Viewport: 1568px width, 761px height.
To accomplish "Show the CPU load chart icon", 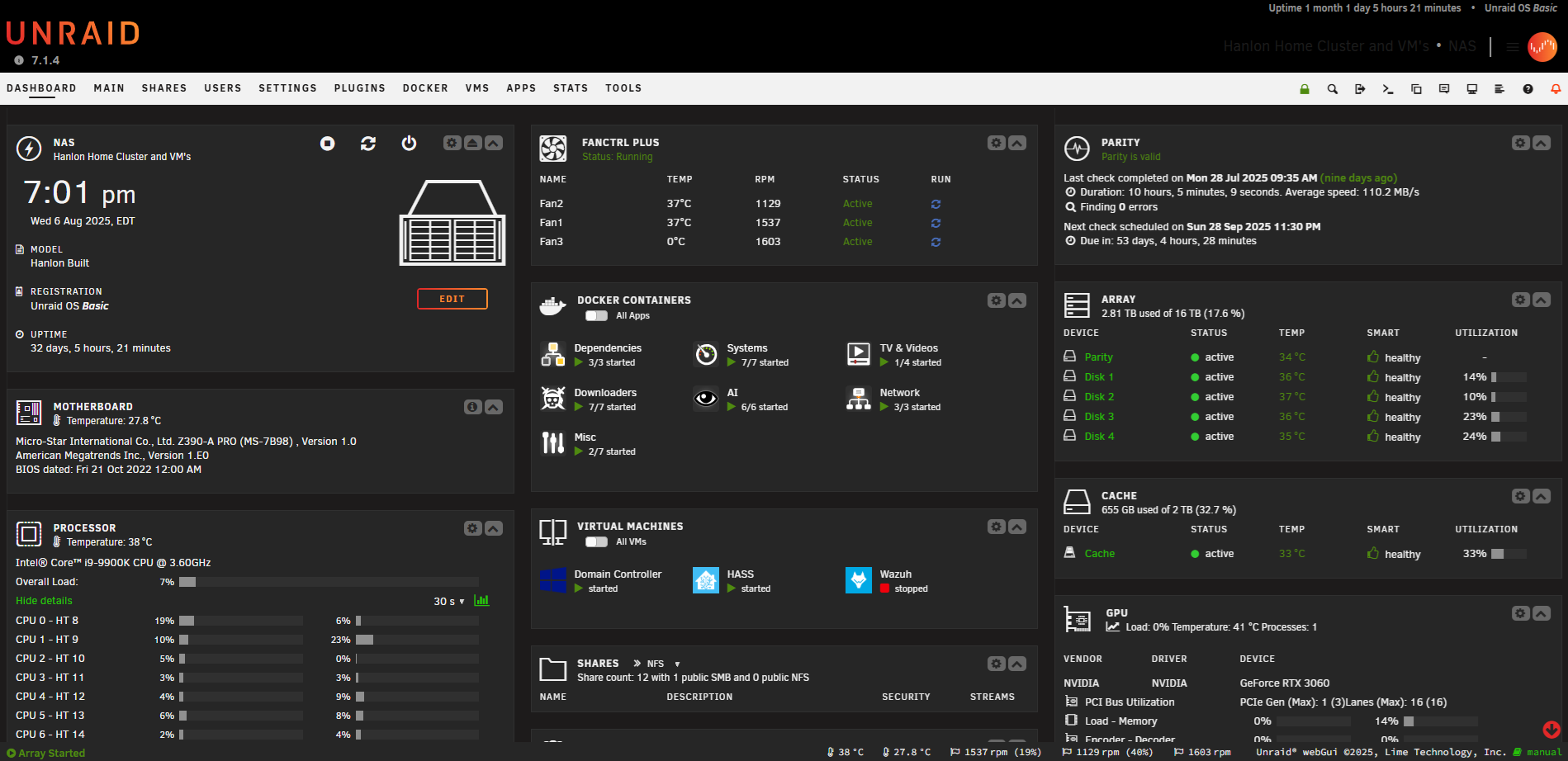I will [481, 601].
